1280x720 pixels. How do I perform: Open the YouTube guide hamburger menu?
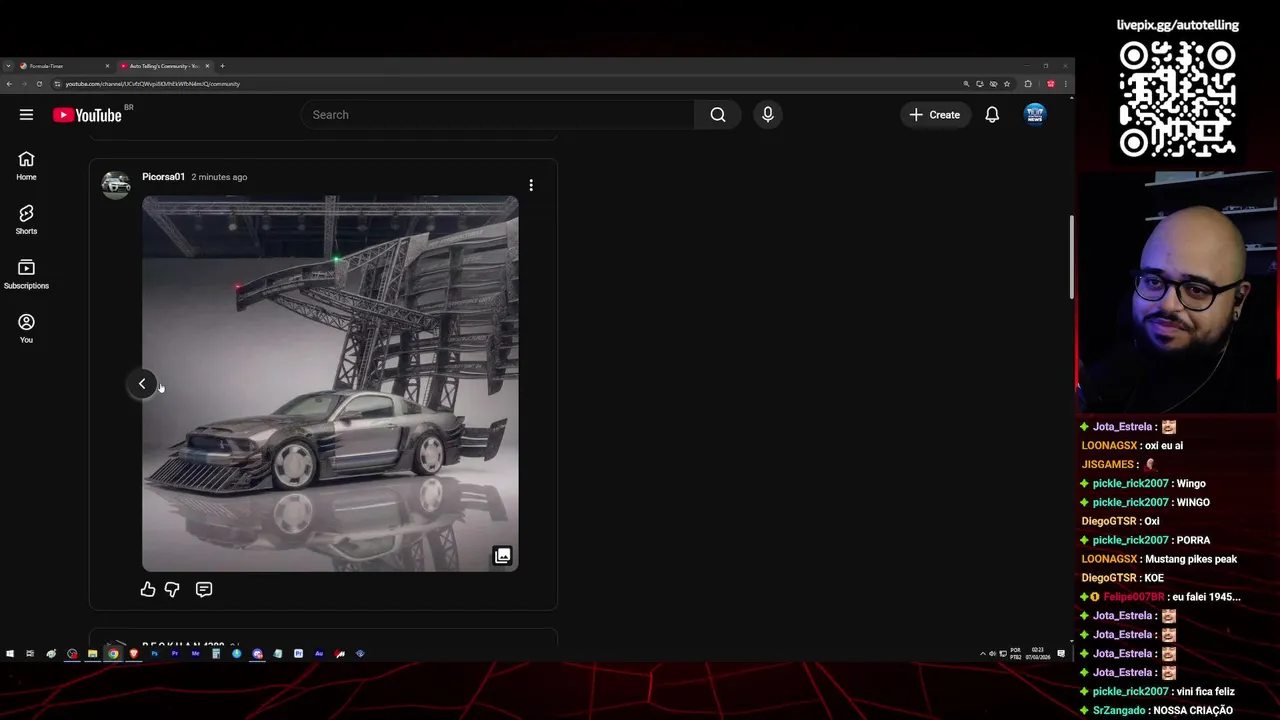click(x=26, y=115)
